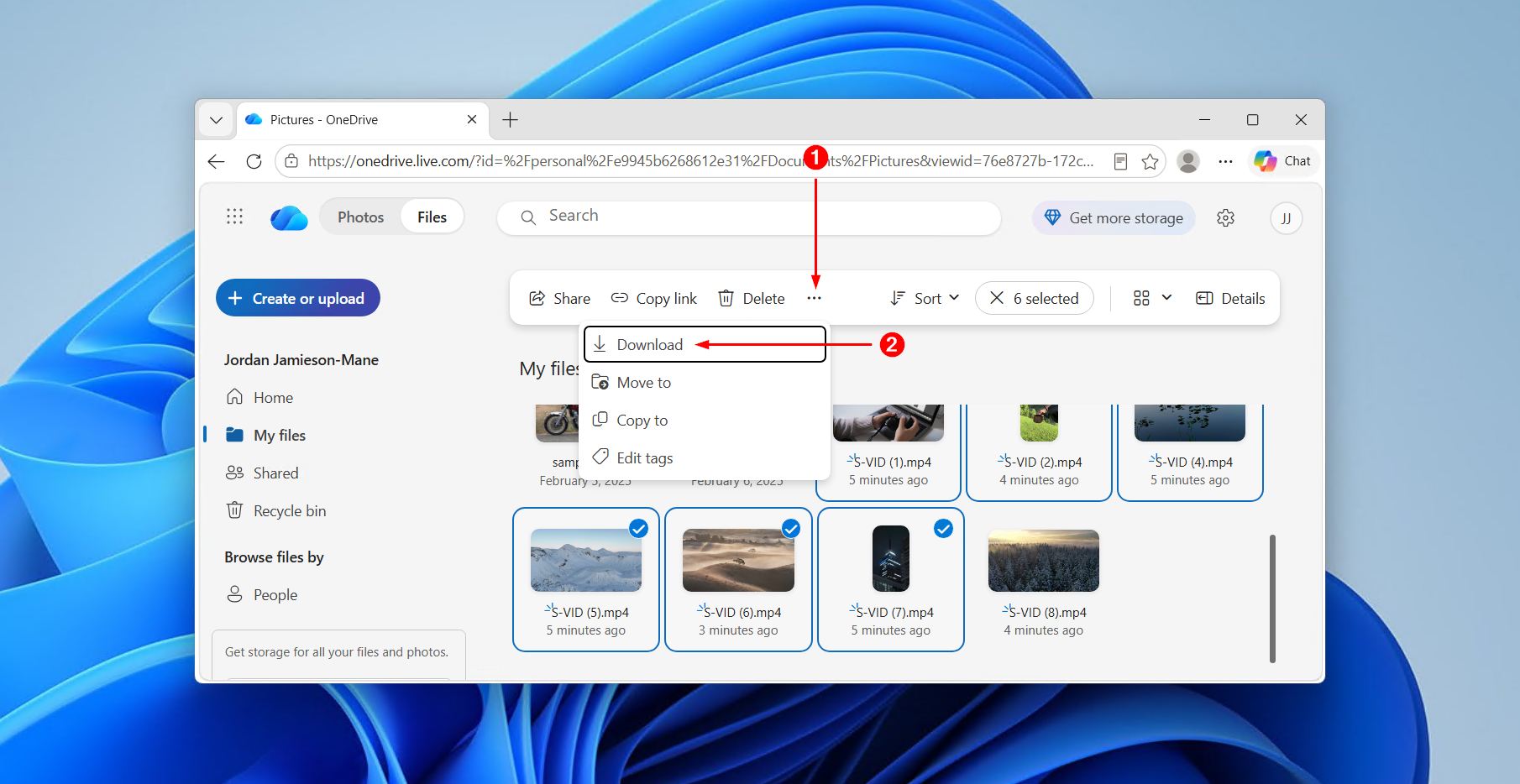Choose Move to from the menu
The height and width of the screenshot is (784, 1520).
pyautogui.click(x=705, y=382)
